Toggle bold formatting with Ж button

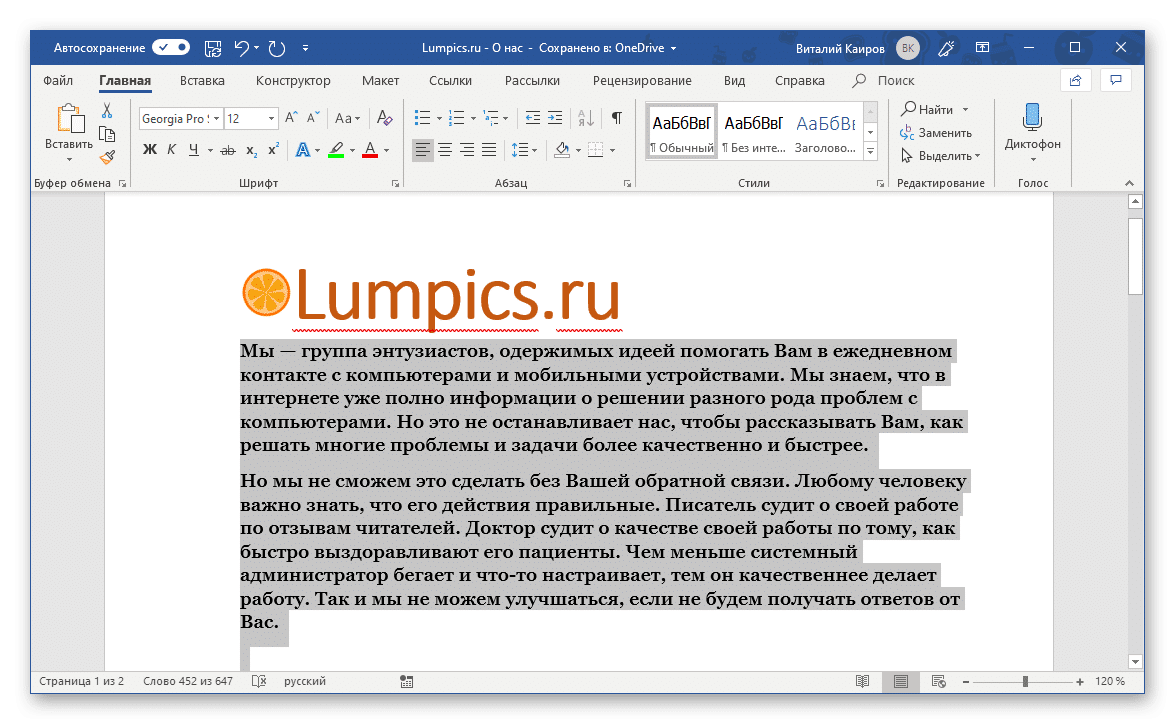[x=150, y=150]
